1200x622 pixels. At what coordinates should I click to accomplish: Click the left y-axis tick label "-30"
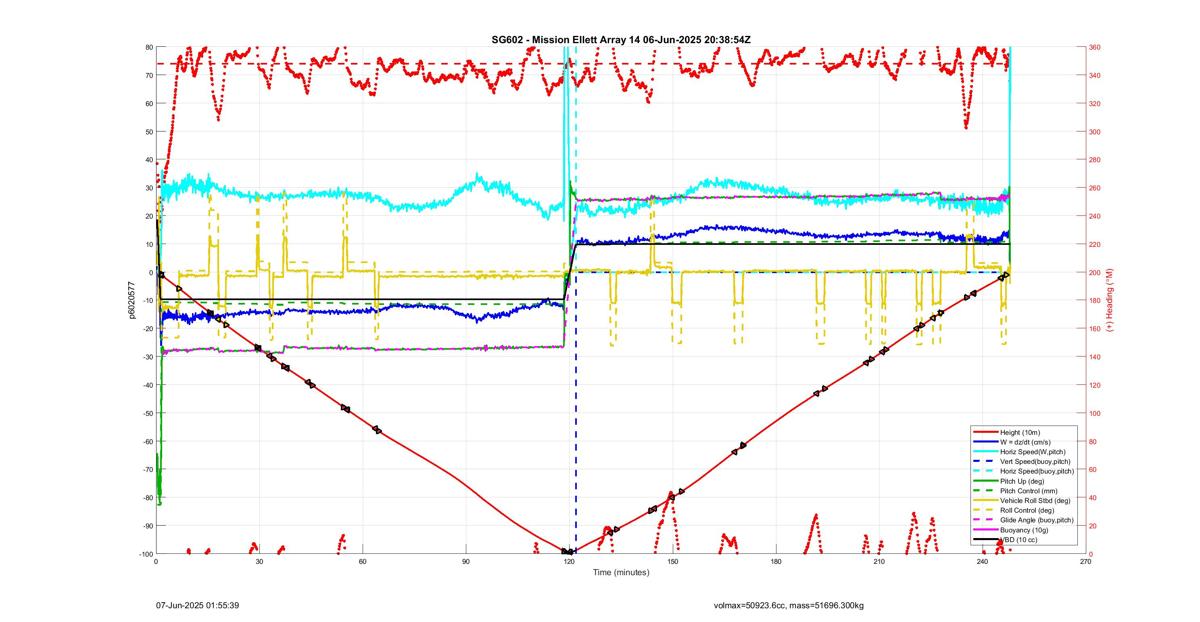[146, 357]
